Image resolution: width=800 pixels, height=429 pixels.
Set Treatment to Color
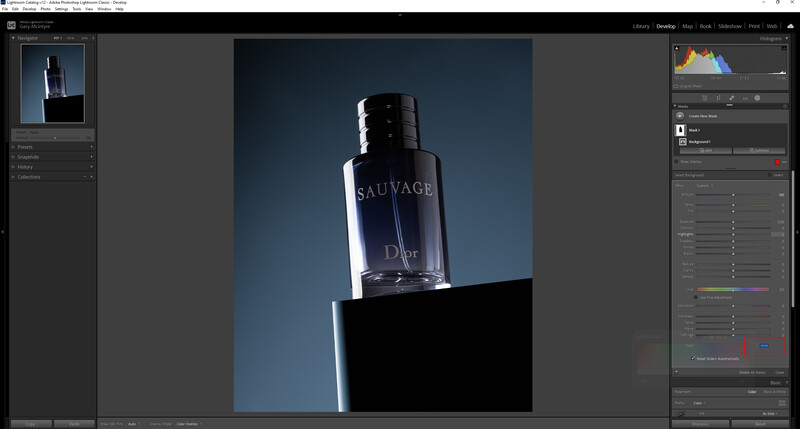pos(752,392)
